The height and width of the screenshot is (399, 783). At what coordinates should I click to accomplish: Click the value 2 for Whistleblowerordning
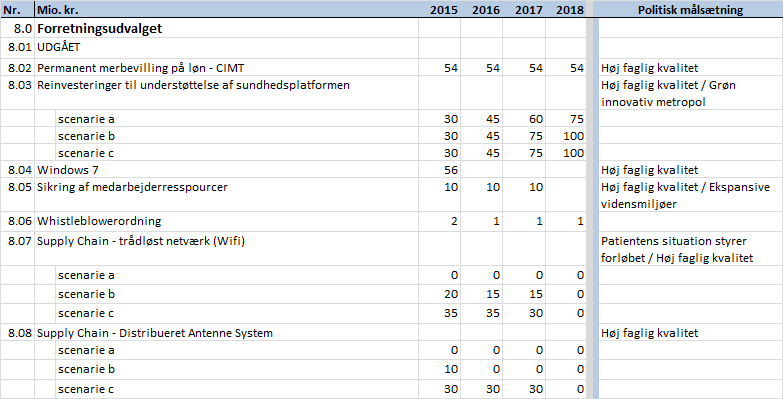(x=439, y=221)
